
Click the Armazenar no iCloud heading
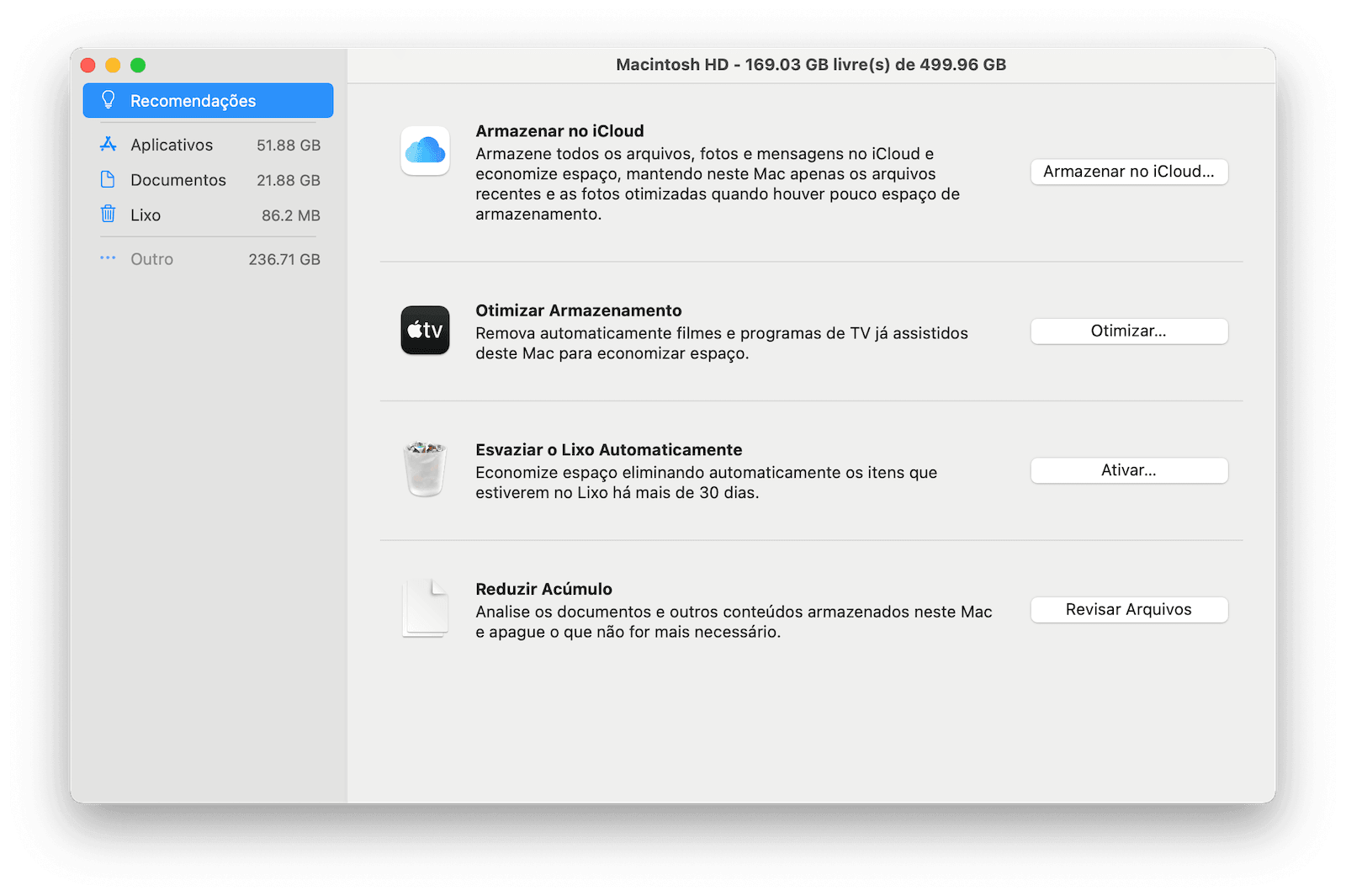click(559, 130)
